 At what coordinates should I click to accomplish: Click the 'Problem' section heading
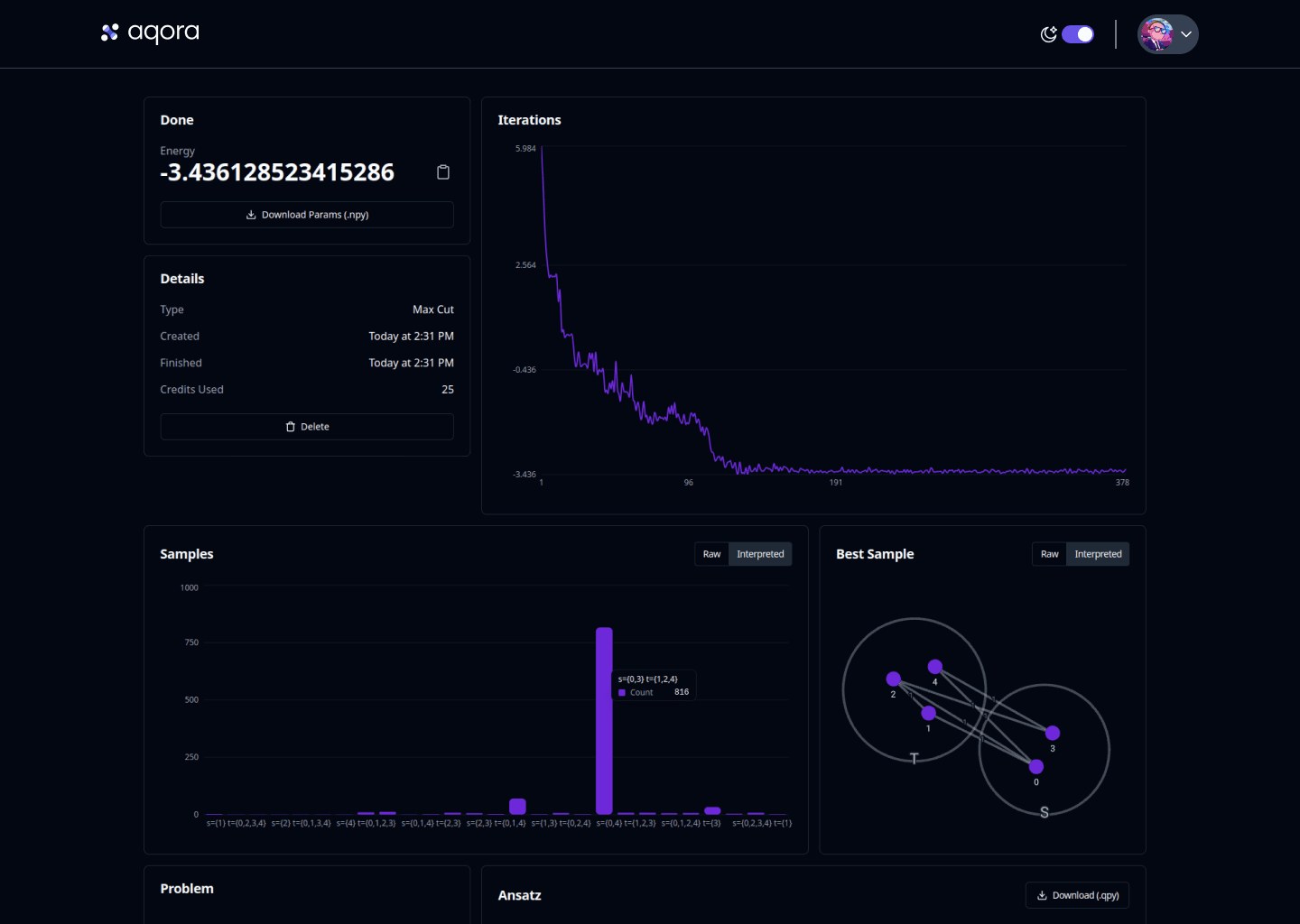click(x=187, y=889)
